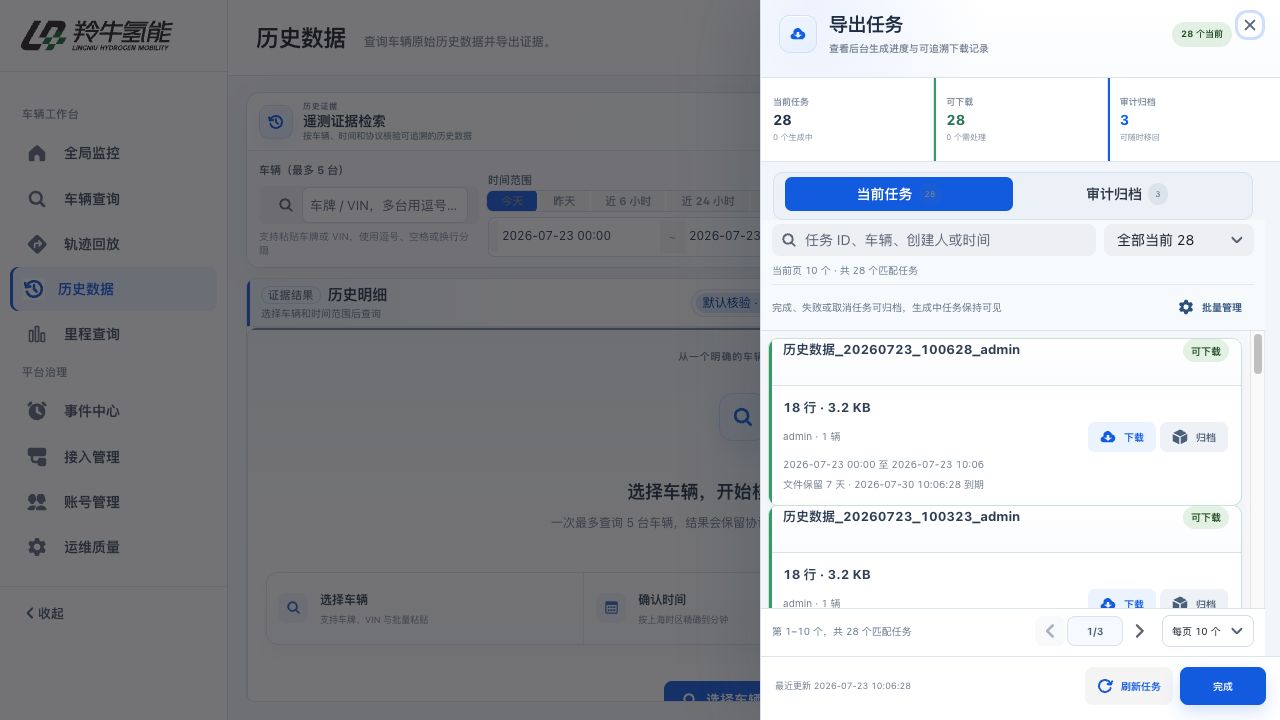
Task: Close the 导出任务 panel
Action: coord(1250,25)
